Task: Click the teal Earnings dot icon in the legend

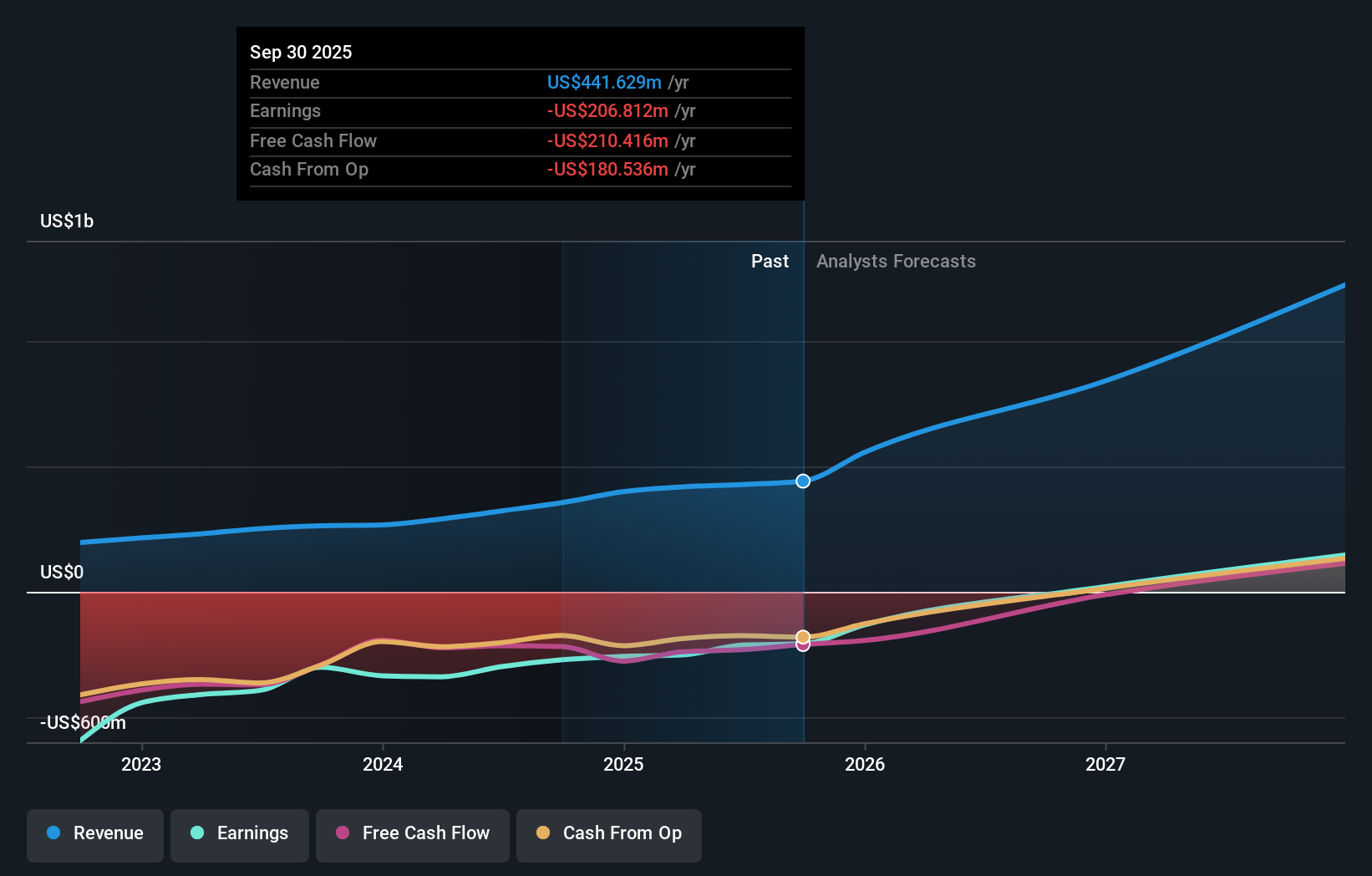Action: click(x=196, y=833)
